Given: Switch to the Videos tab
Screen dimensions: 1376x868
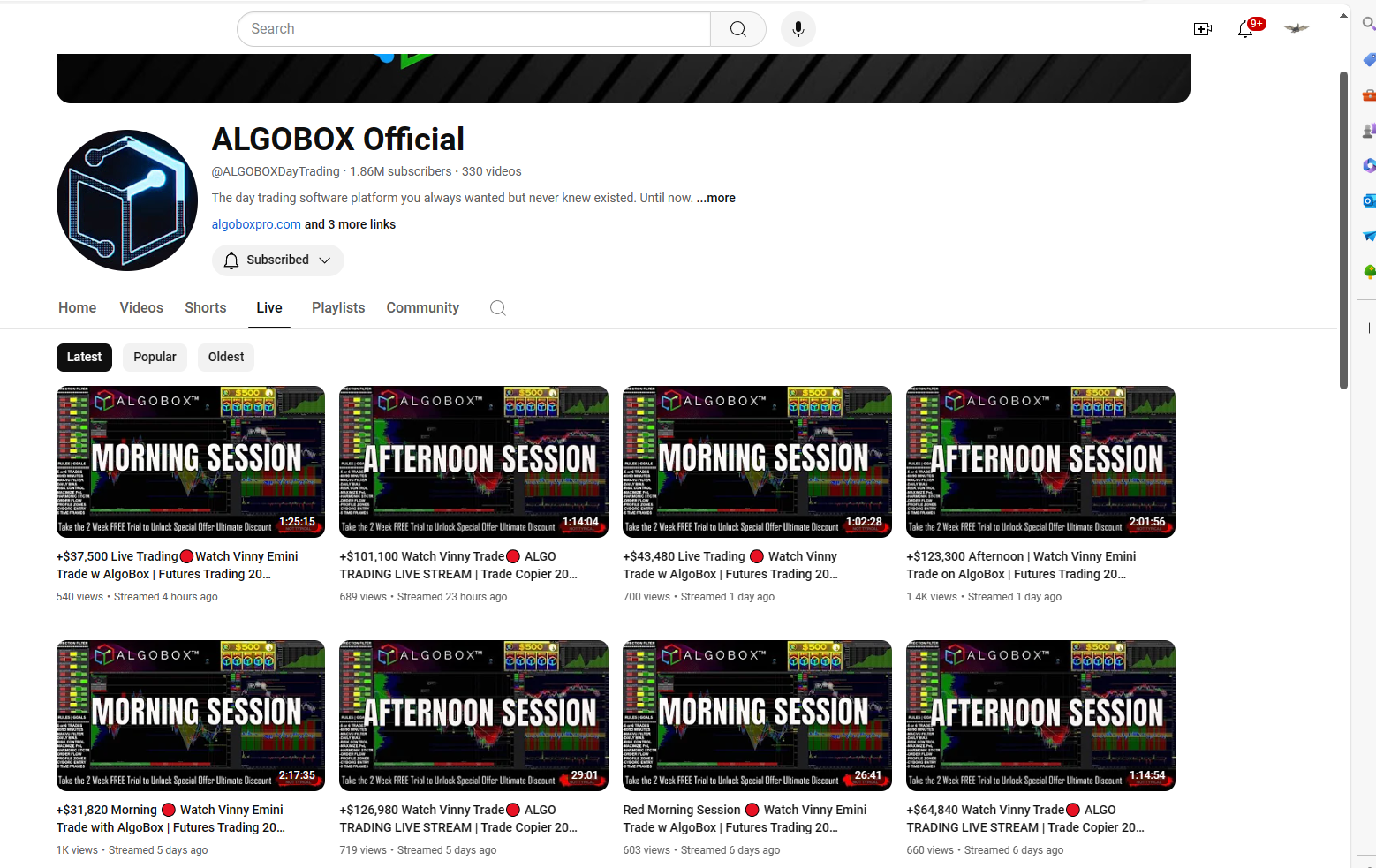Looking at the screenshot, I should coord(141,307).
